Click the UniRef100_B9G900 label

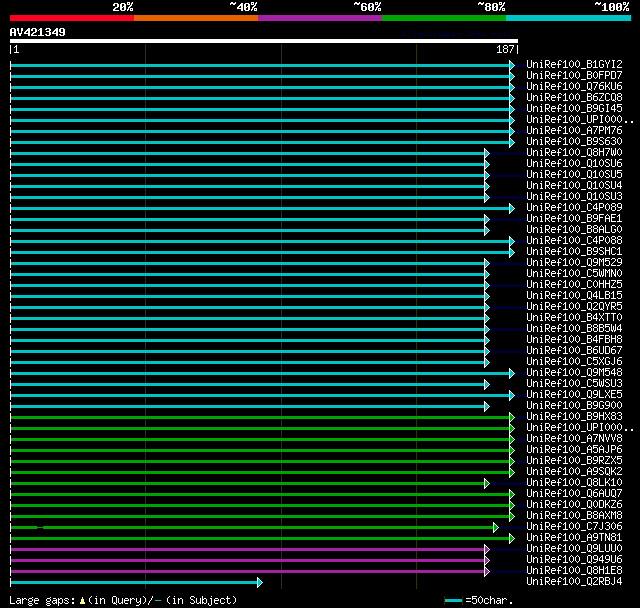coord(574,406)
